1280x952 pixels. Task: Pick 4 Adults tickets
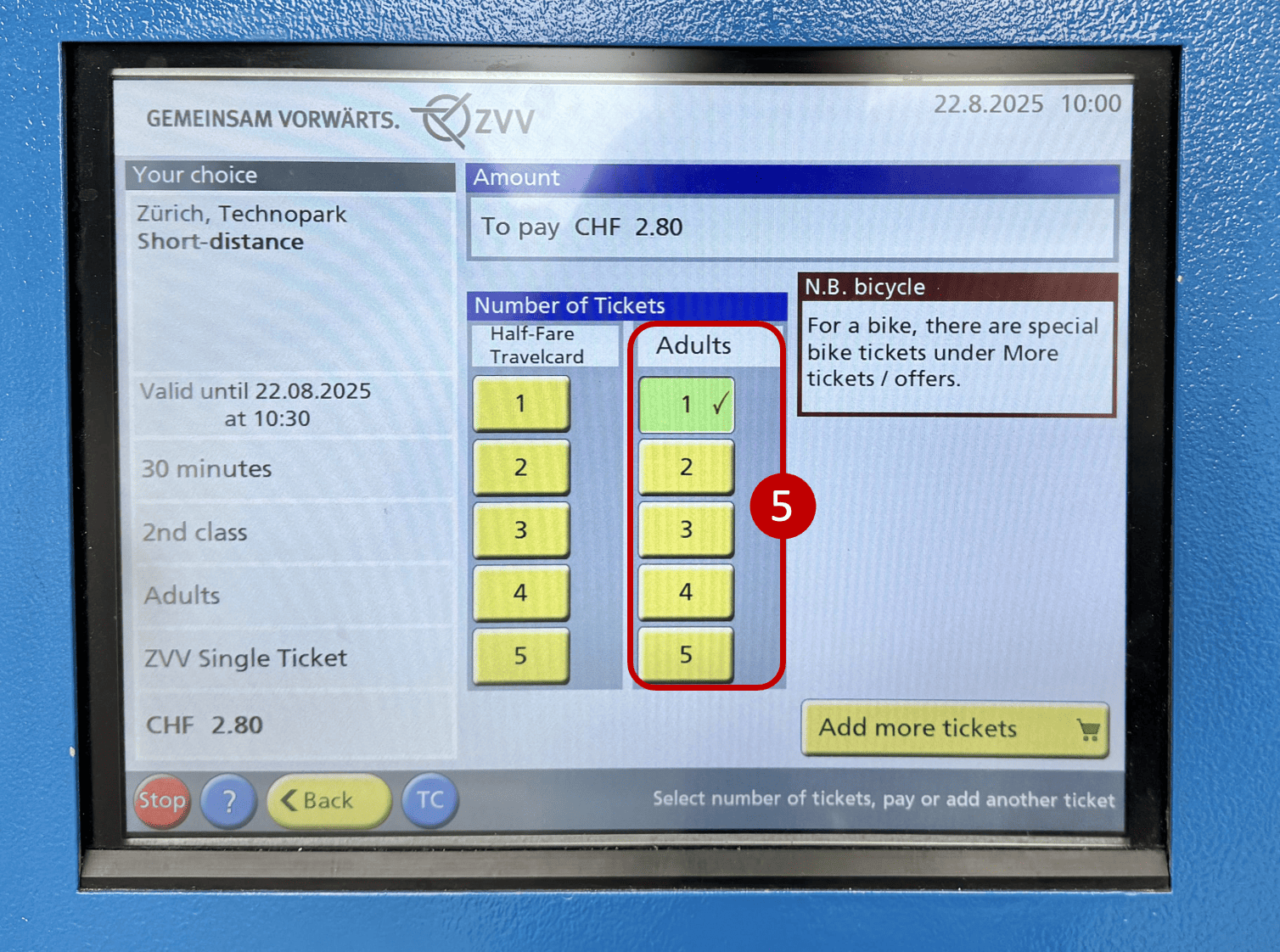coord(686,592)
